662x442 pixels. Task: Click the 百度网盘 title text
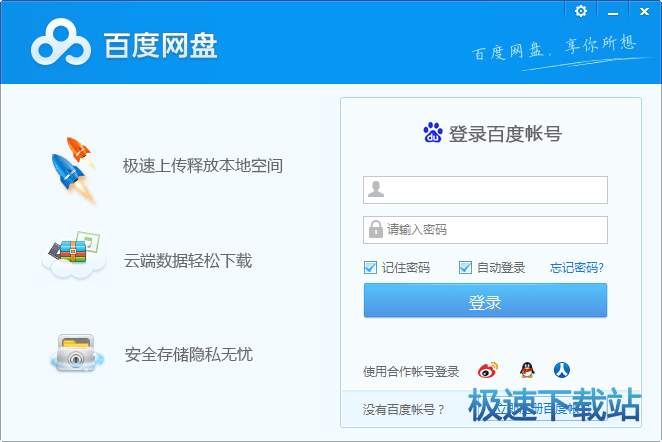160,45
